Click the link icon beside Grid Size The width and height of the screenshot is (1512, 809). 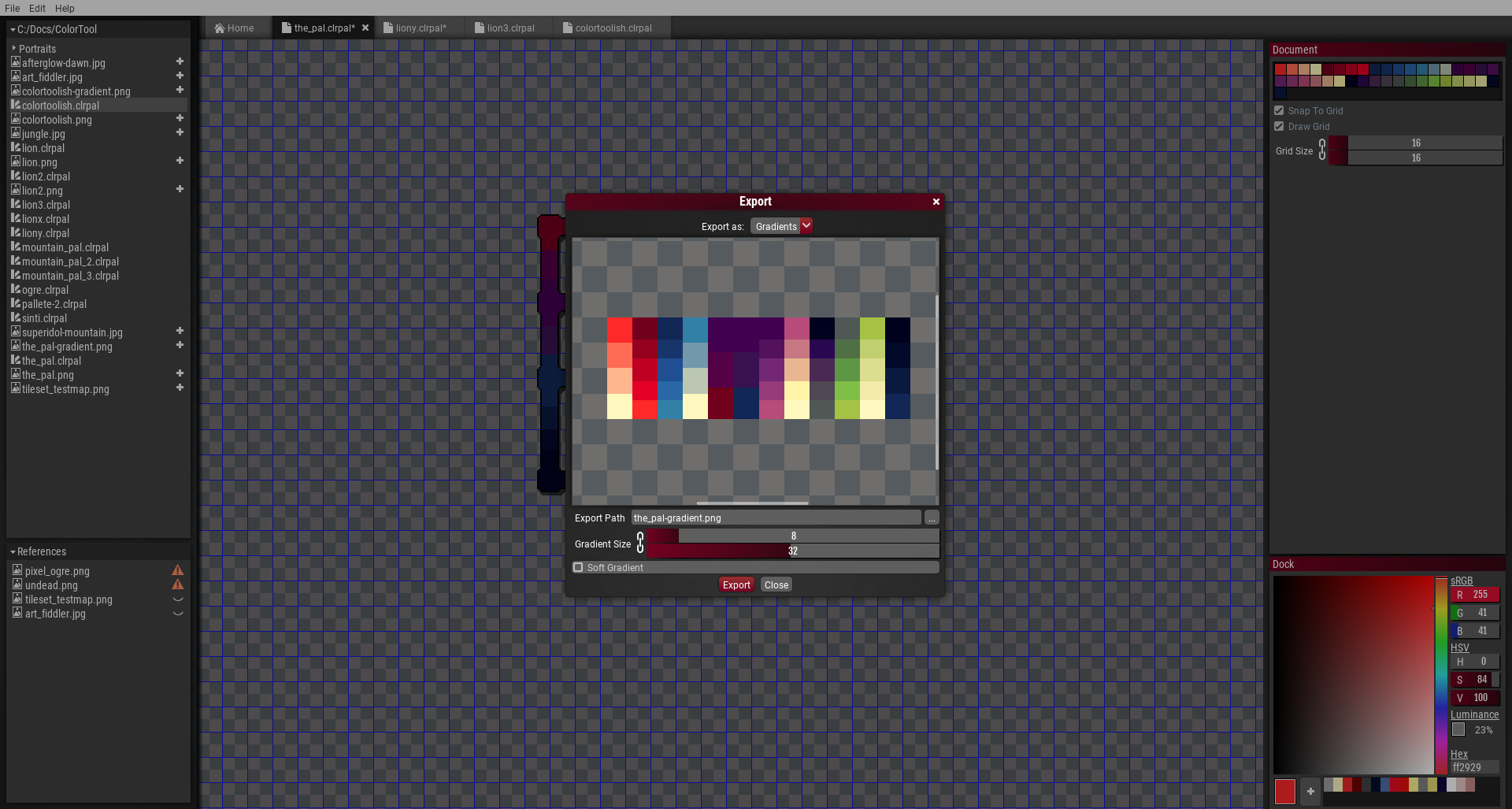click(x=1323, y=150)
